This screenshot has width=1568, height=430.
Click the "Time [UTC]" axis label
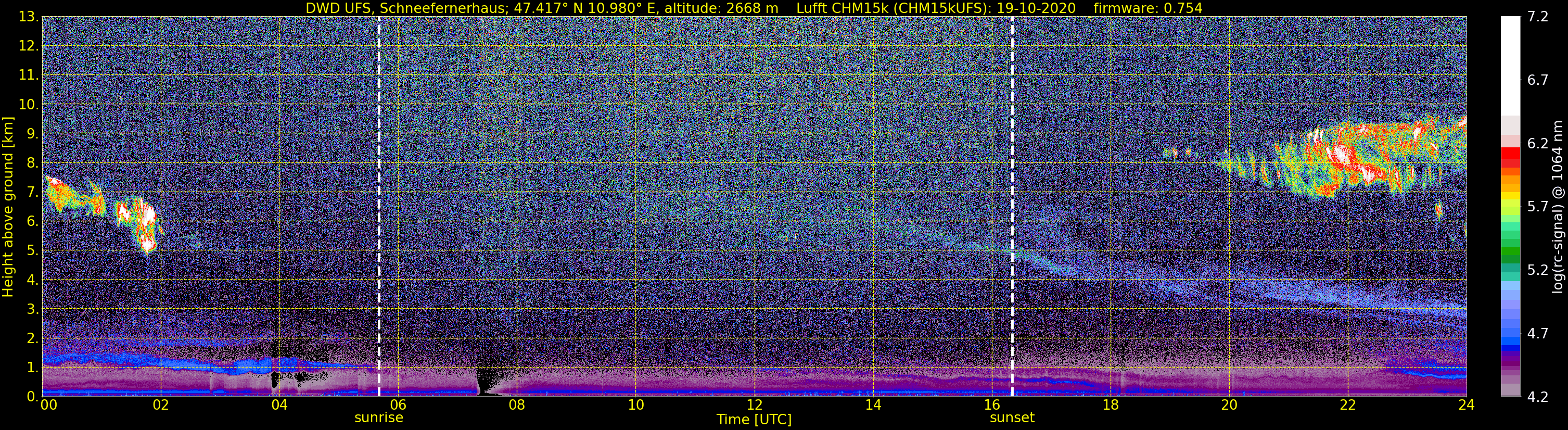[x=754, y=420]
